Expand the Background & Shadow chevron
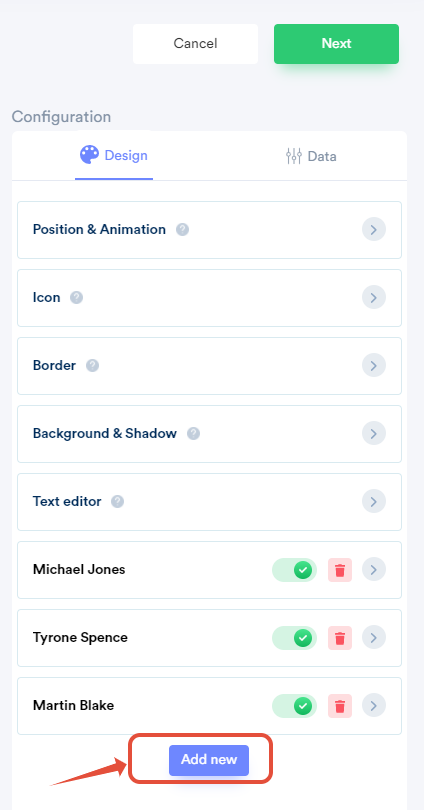 tap(374, 433)
